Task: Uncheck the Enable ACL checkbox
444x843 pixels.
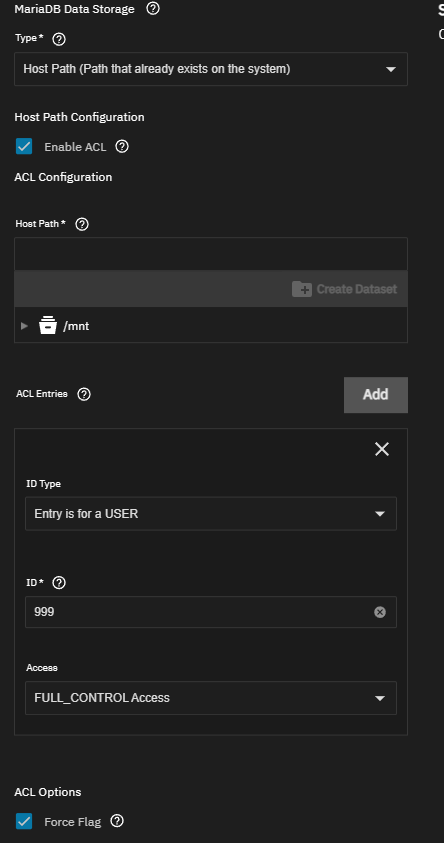Action: 24,146
